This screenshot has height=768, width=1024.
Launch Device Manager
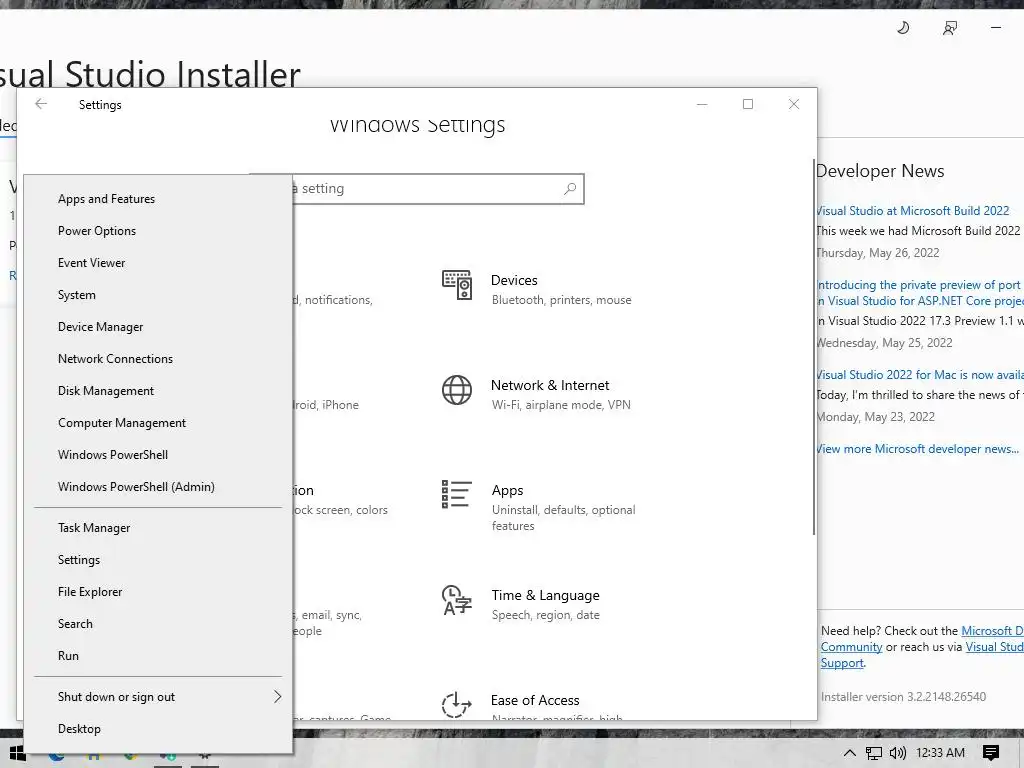(x=158, y=327)
